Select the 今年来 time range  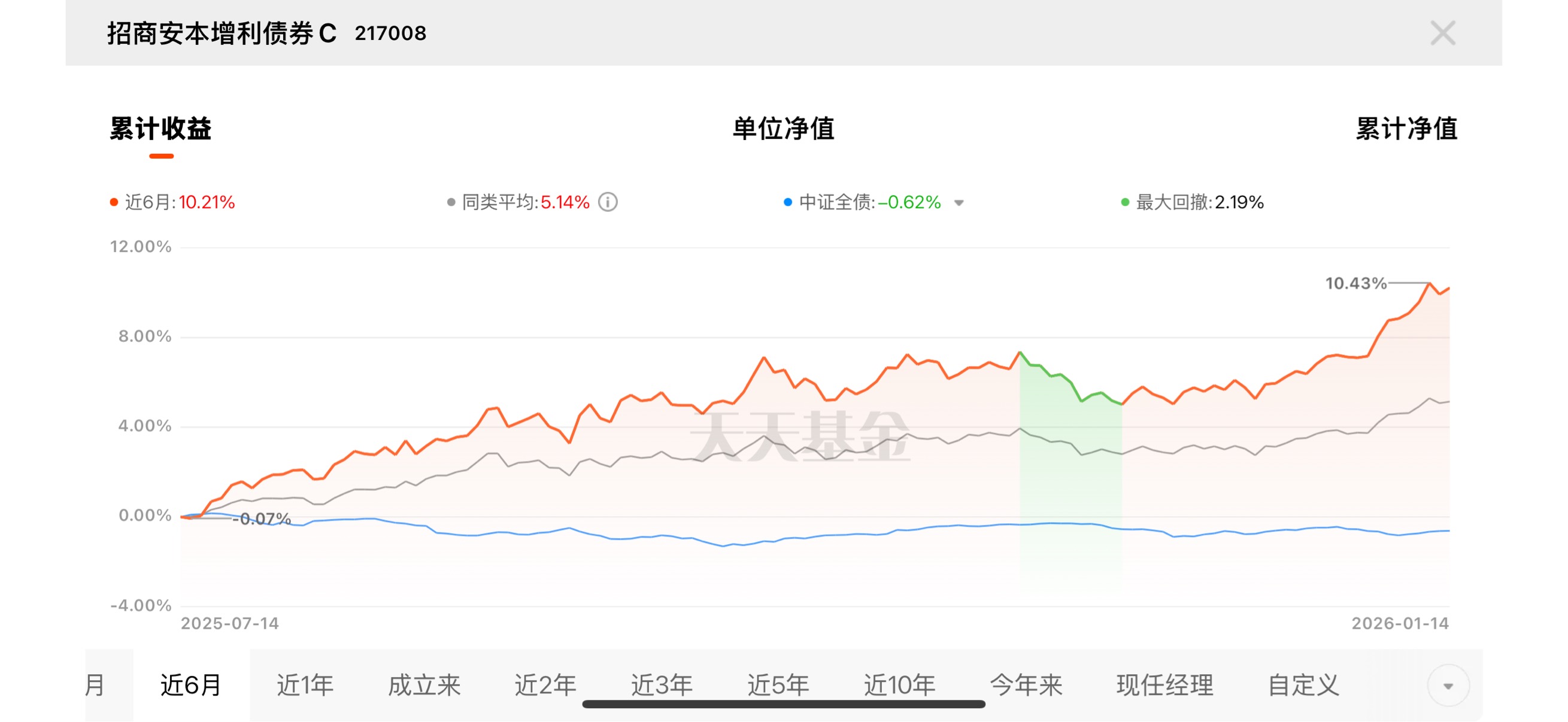click(x=1026, y=685)
